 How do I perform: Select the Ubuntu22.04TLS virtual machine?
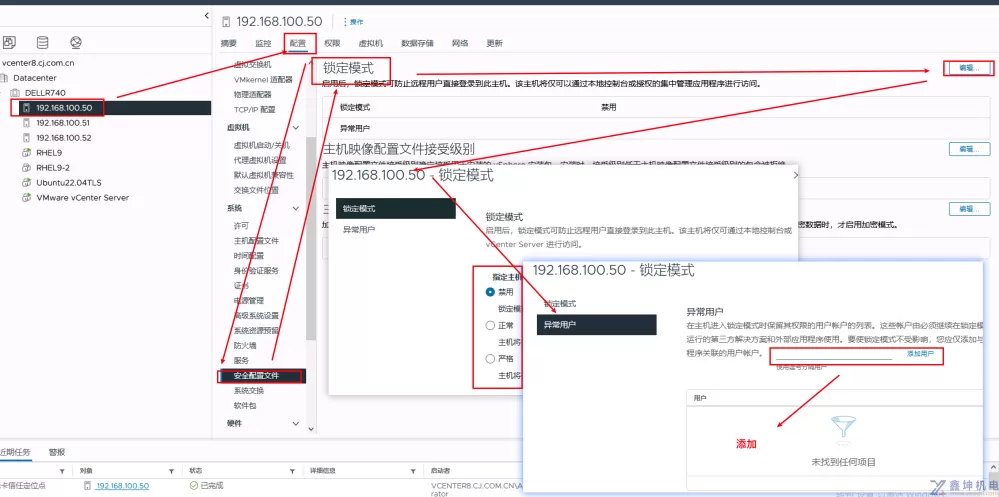pyautogui.click(x=69, y=183)
